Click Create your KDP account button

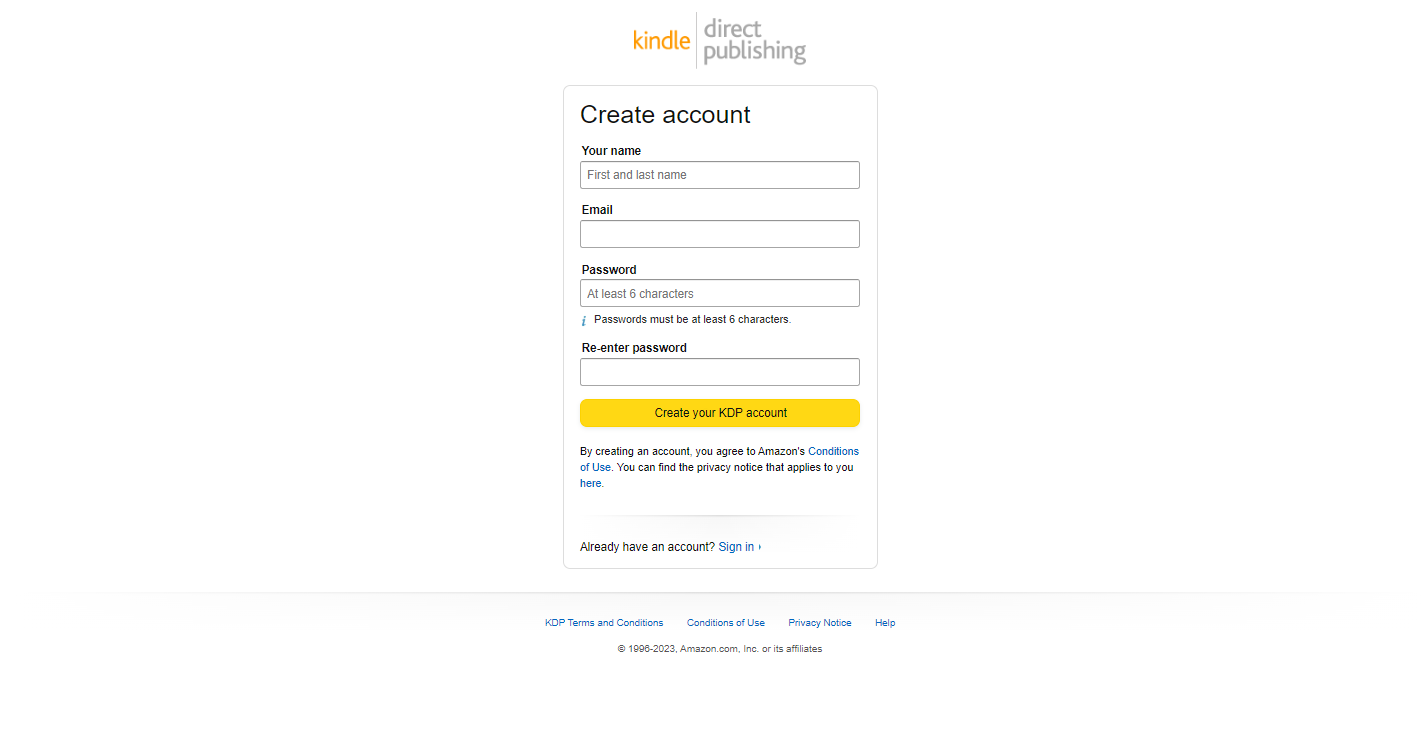point(720,413)
